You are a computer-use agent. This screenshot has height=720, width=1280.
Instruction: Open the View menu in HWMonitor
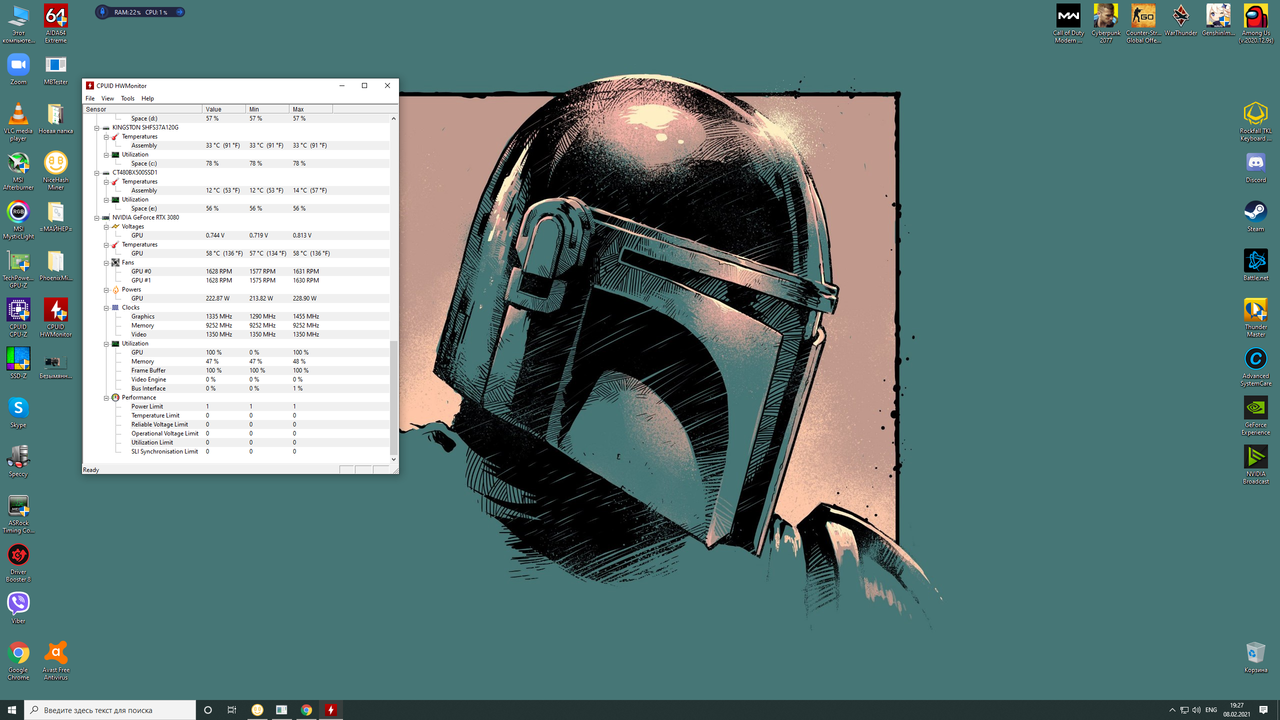point(107,98)
